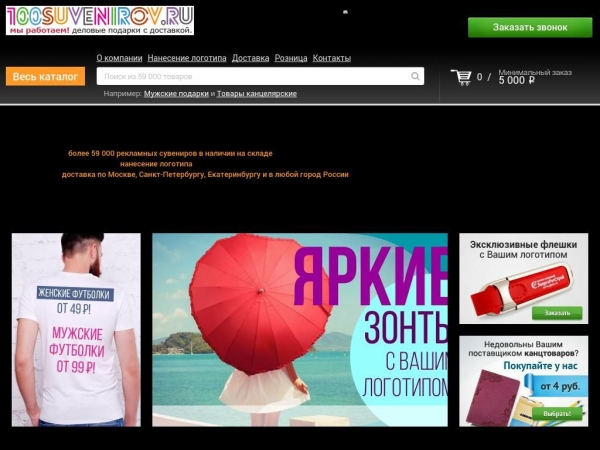
Task: Open the Розница section
Action: coord(291,58)
